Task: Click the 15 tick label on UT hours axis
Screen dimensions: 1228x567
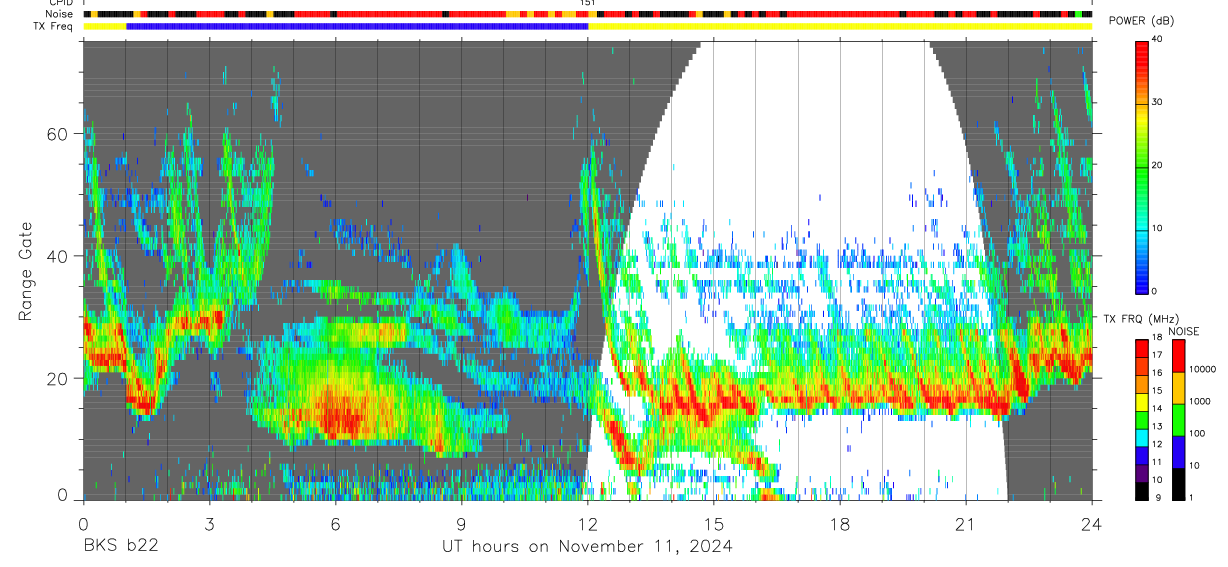Action: [714, 523]
